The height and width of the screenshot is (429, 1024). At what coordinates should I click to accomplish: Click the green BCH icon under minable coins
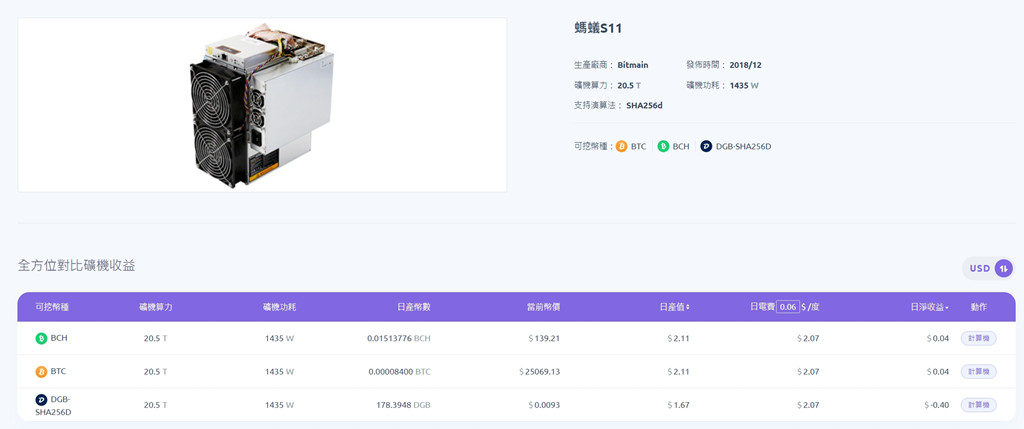coord(664,146)
